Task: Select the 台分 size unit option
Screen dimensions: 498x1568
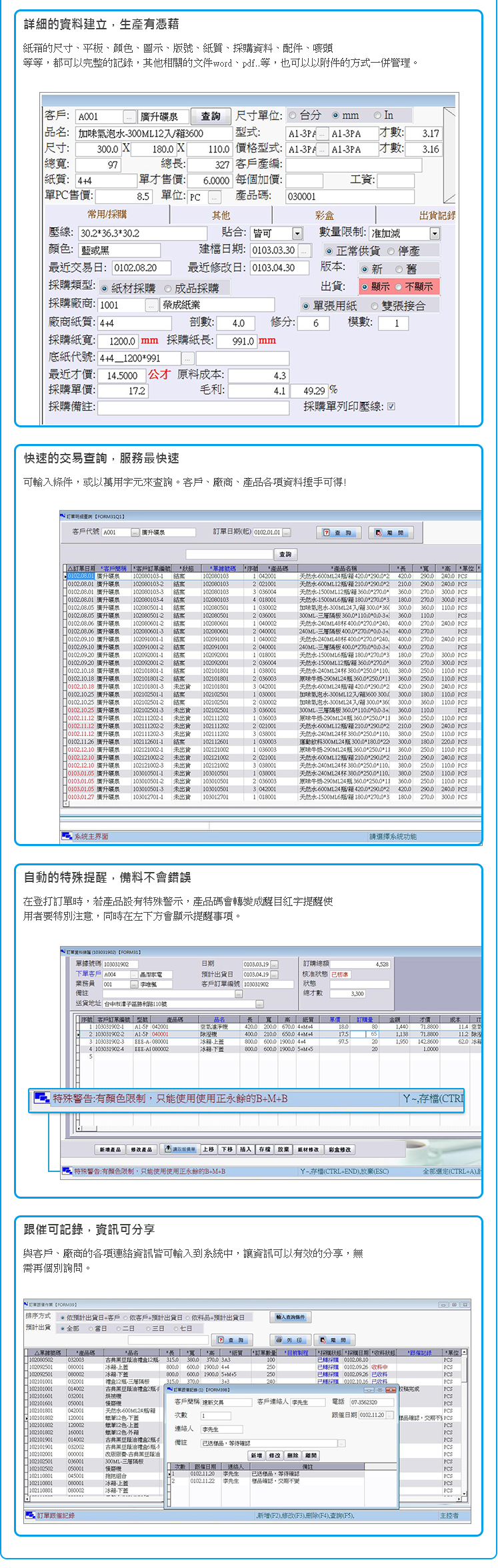Action: tap(293, 115)
